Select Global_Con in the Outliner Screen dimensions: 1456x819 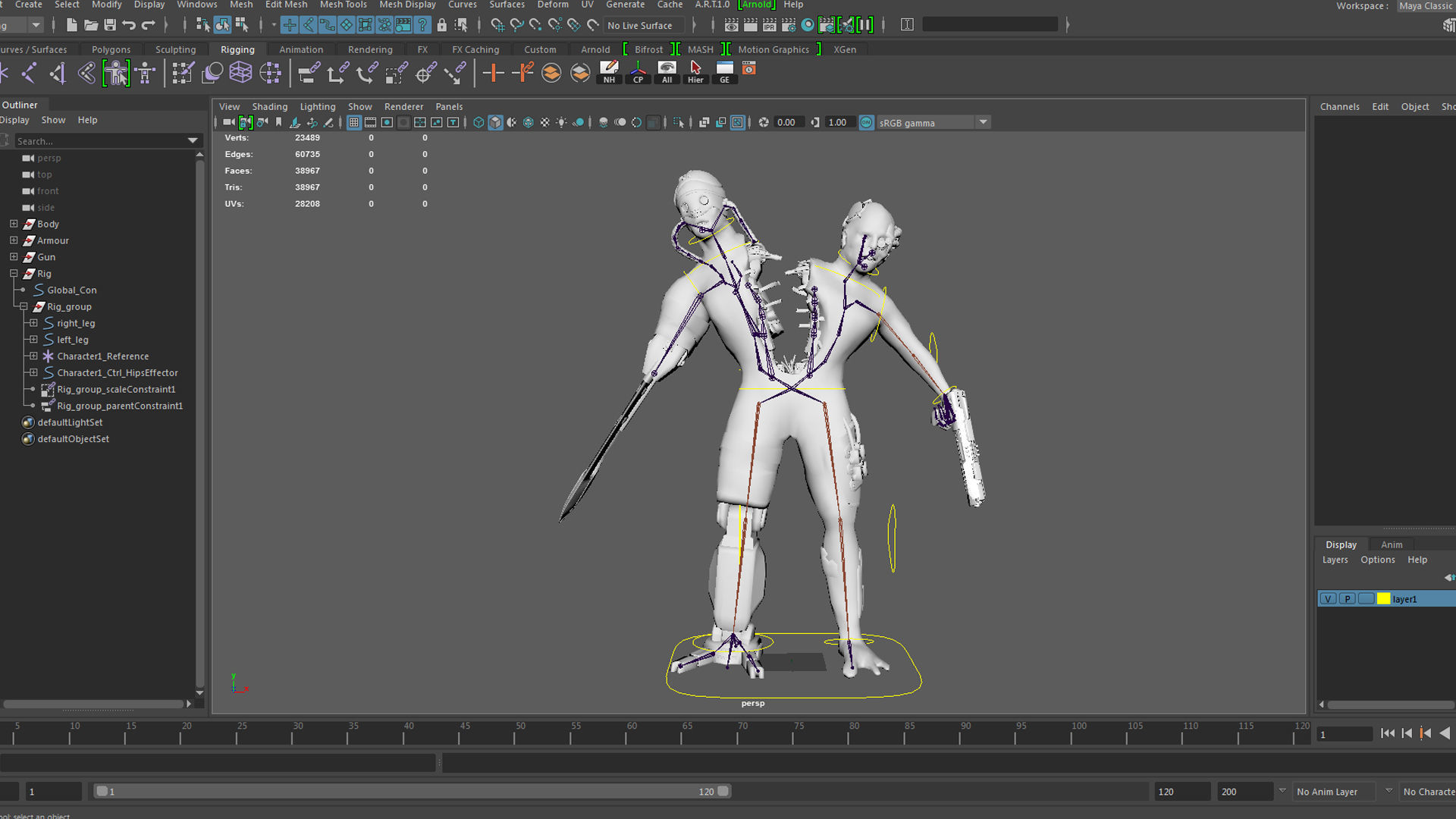71,290
